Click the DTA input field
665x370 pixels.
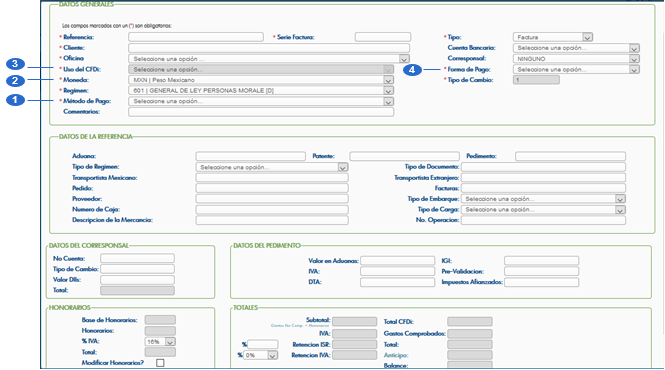pyautogui.click(x=397, y=282)
